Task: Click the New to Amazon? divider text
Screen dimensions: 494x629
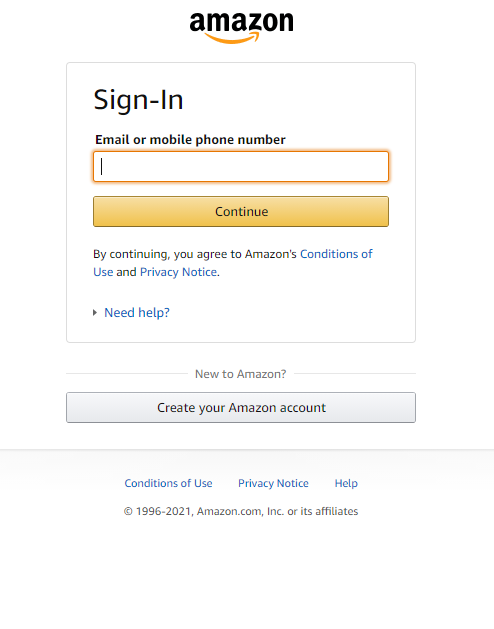Action: pyautogui.click(x=240, y=374)
